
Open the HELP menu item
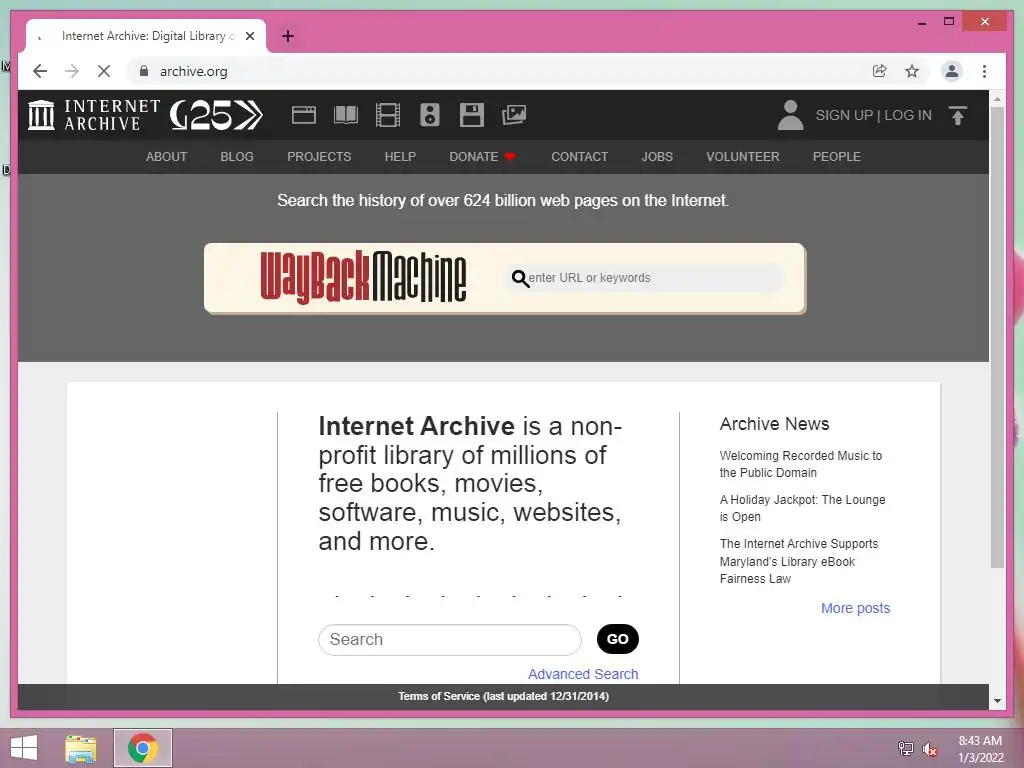tap(400, 157)
